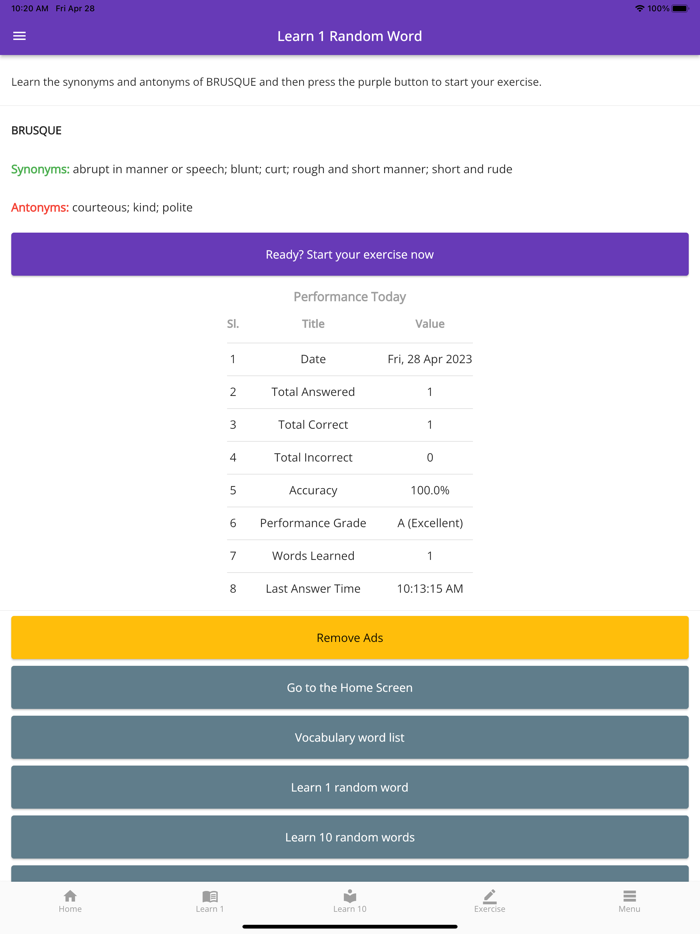Tap the battery indicator in status bar
The image size is (700, 934).
[x=681, y=6]
